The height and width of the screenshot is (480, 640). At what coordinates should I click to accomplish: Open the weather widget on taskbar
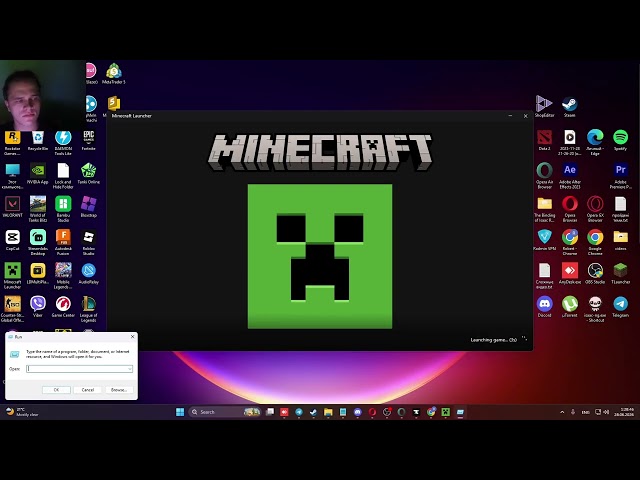click(22, 412)
